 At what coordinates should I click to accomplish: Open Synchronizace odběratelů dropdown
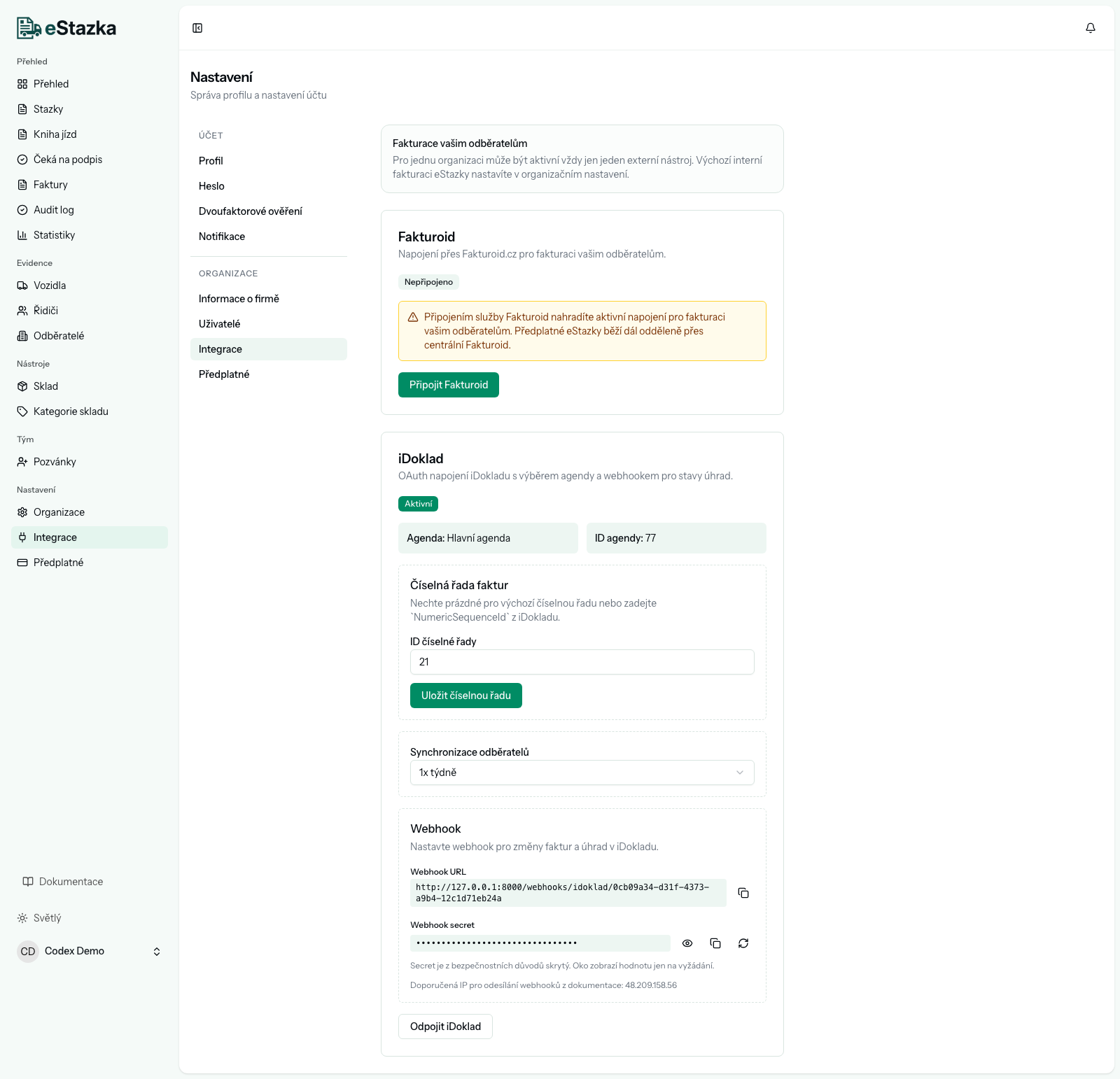(582, 773)
